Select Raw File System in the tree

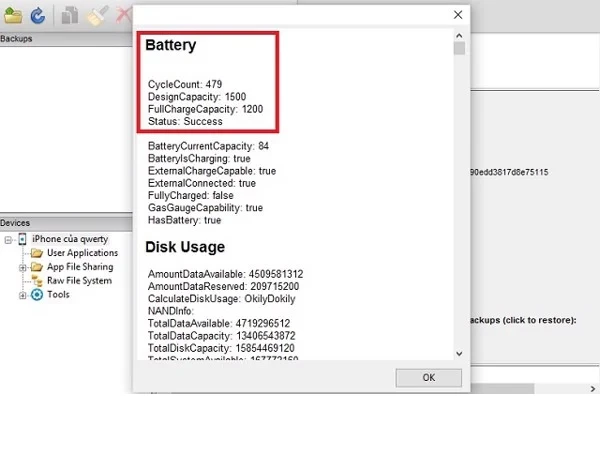pos(79,281)
